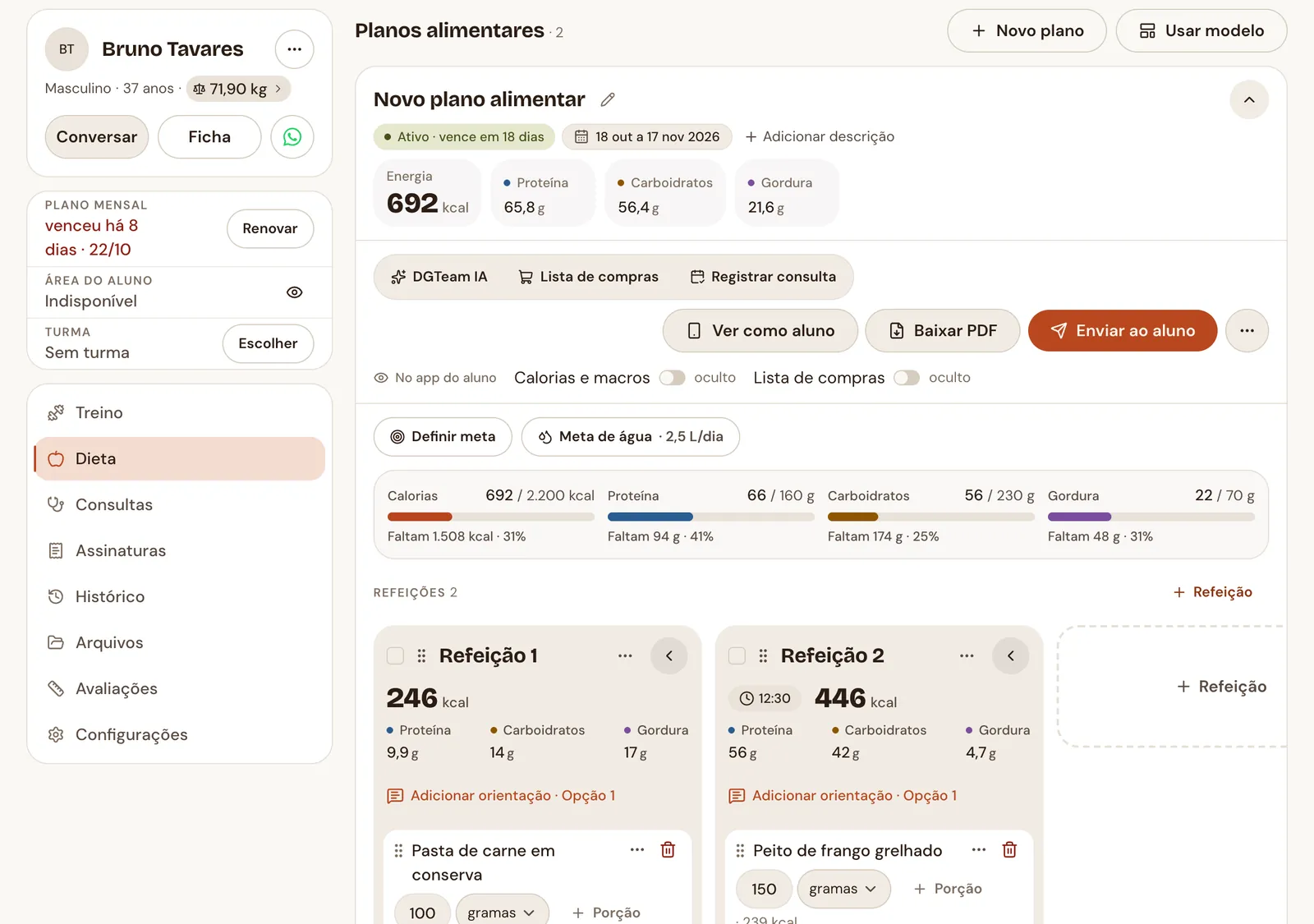Open gramas unit dropdown for Pasta de carne

(502, 912)
